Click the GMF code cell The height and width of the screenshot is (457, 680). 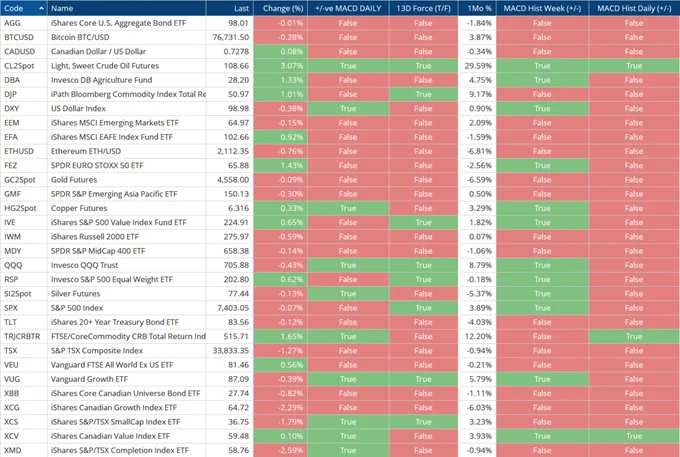coord(24,194)
